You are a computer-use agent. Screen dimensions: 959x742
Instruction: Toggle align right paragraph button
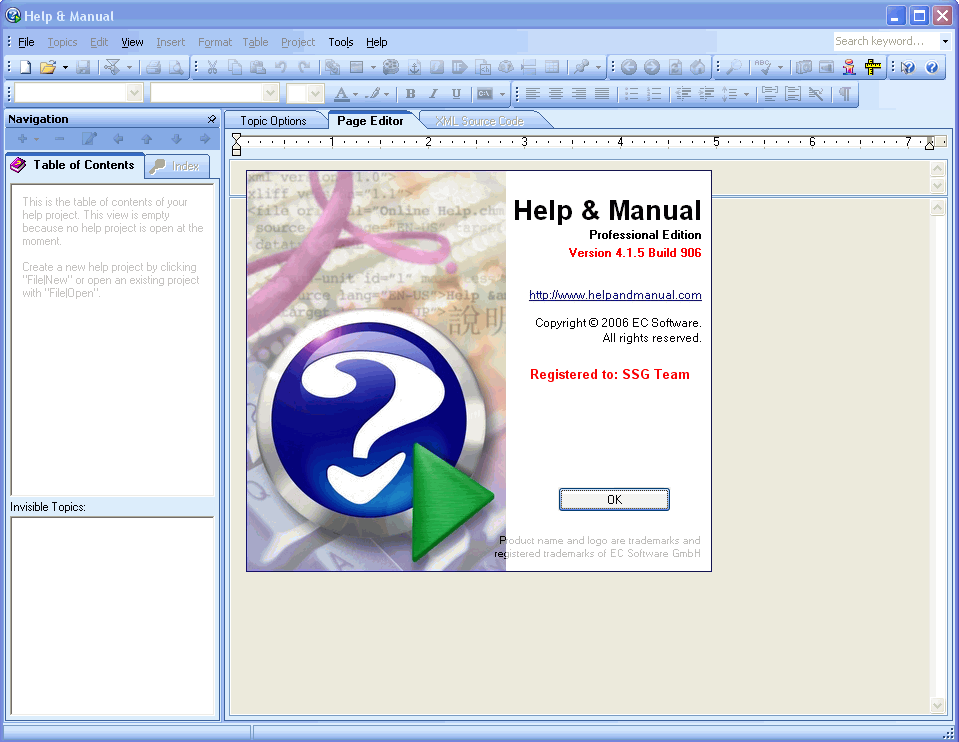[x=579, y=94]
